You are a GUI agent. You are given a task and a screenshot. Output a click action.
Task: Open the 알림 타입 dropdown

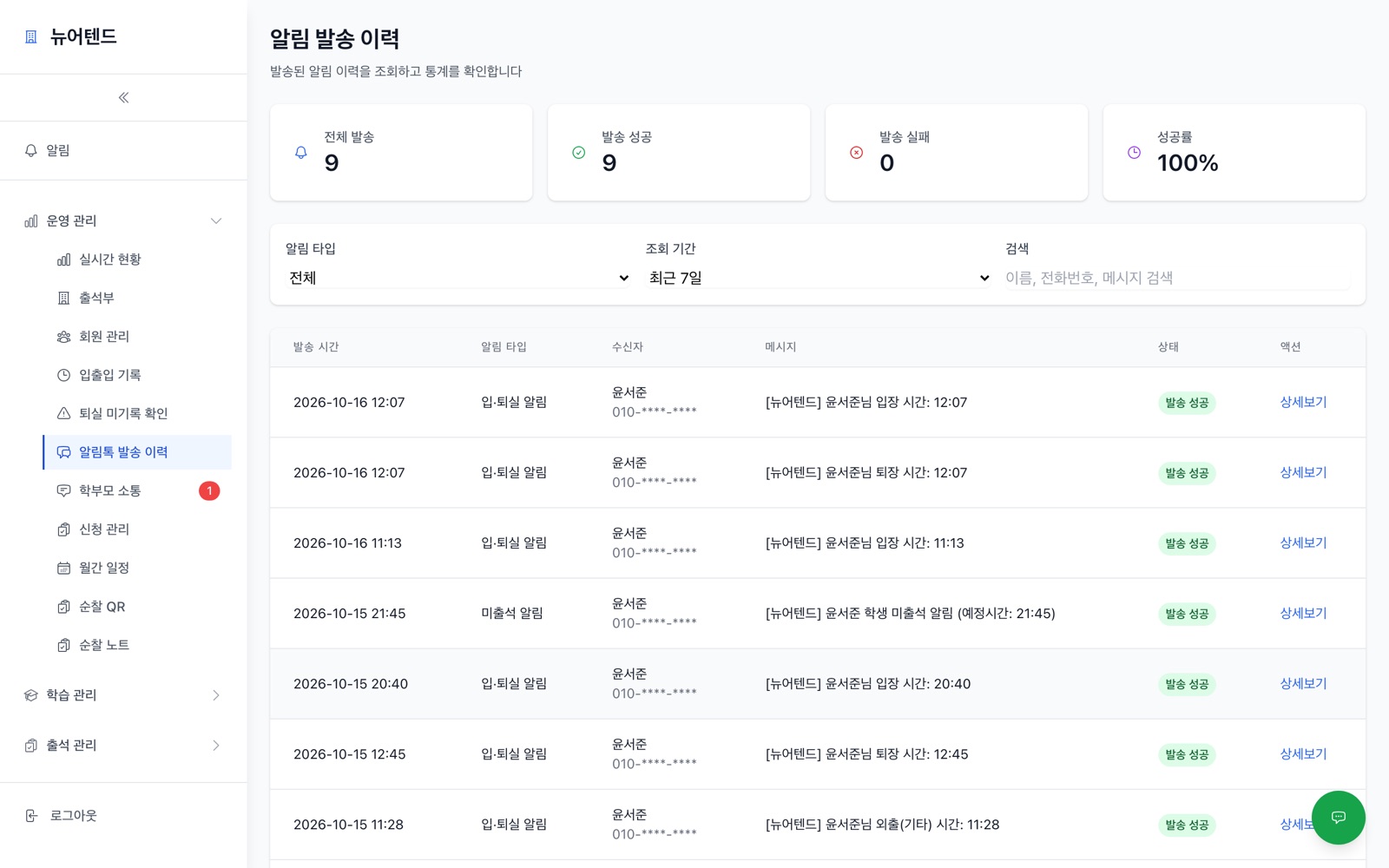[458, 278]
